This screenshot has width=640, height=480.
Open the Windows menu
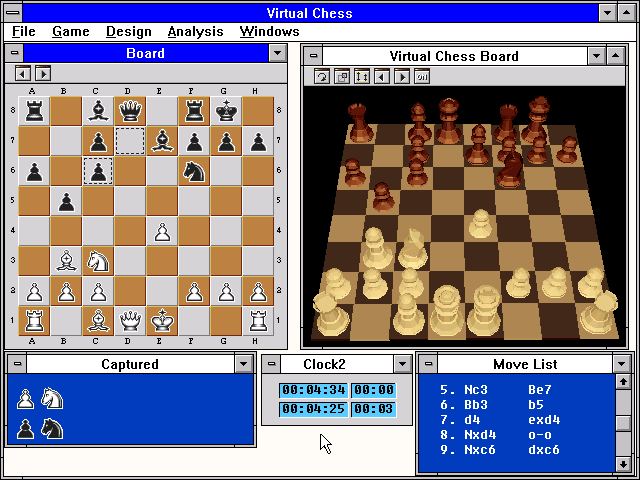click(x=269, y=31)
